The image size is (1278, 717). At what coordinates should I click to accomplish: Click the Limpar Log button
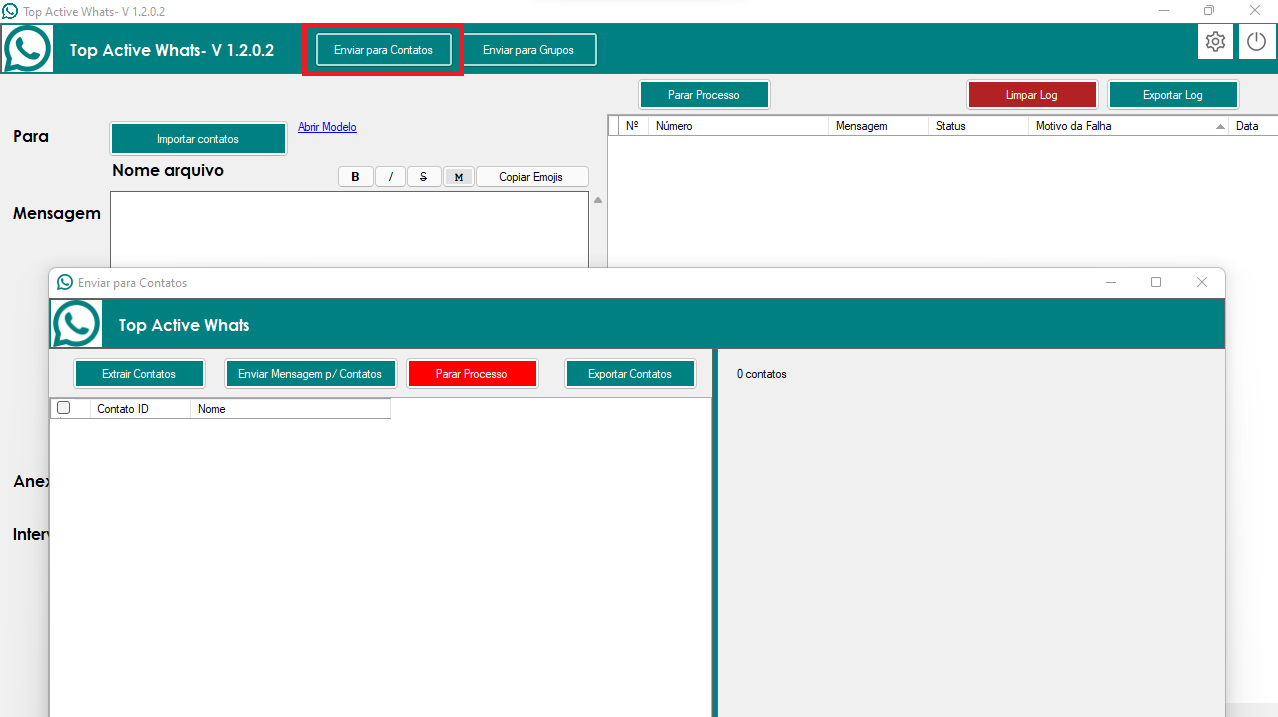click(1032, 95)
